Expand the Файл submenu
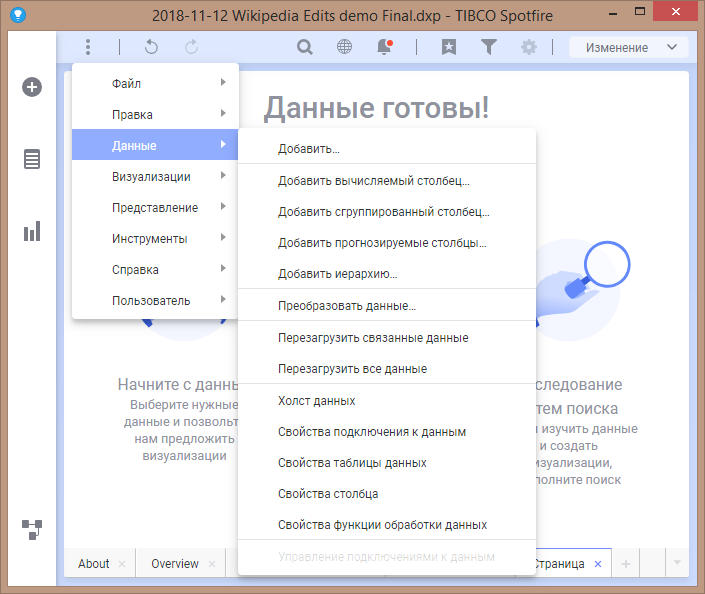 click(x=155, y=83)
